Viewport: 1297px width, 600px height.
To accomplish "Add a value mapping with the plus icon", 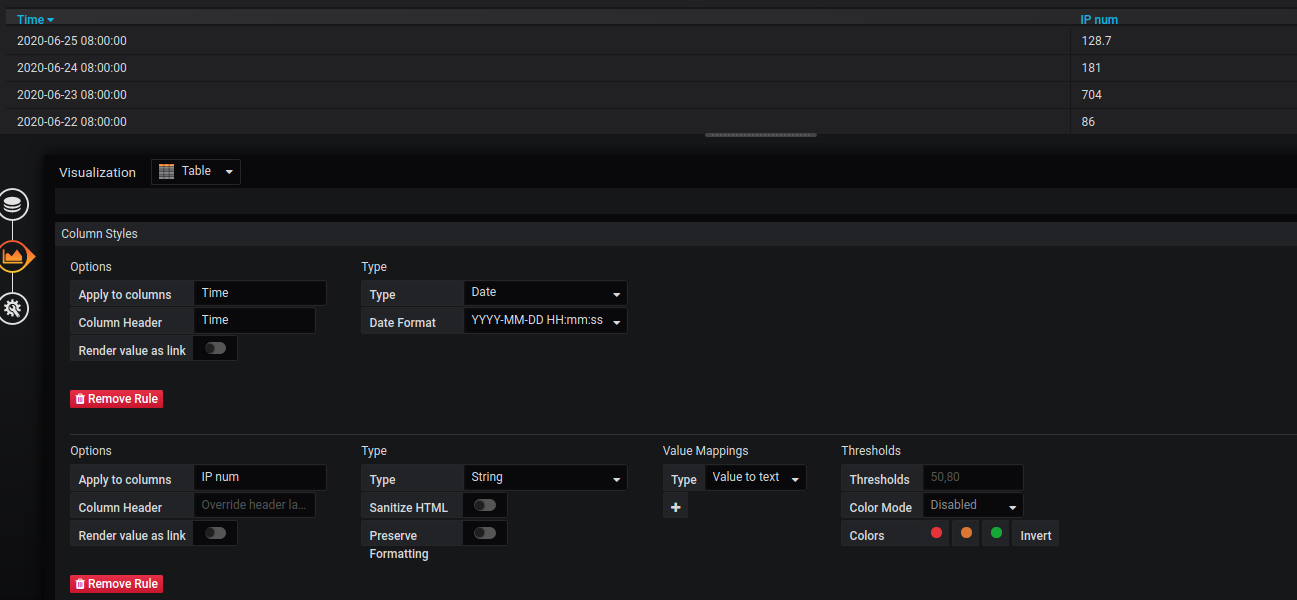I will tap(675, 505).
